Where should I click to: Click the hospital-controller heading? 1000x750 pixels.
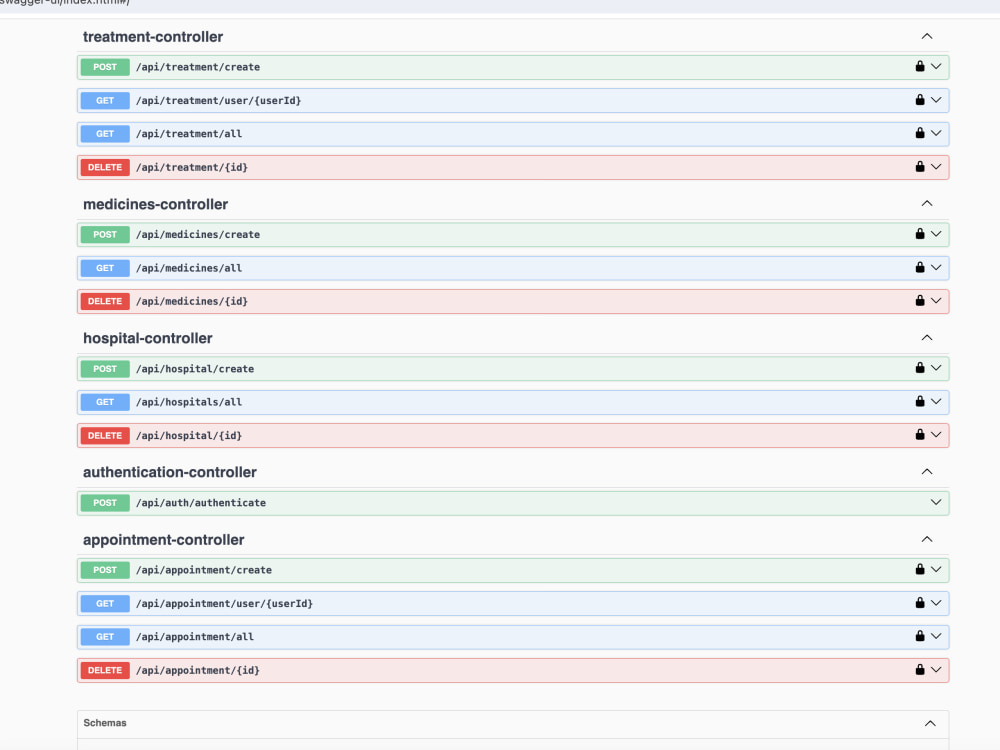point(148,338)
